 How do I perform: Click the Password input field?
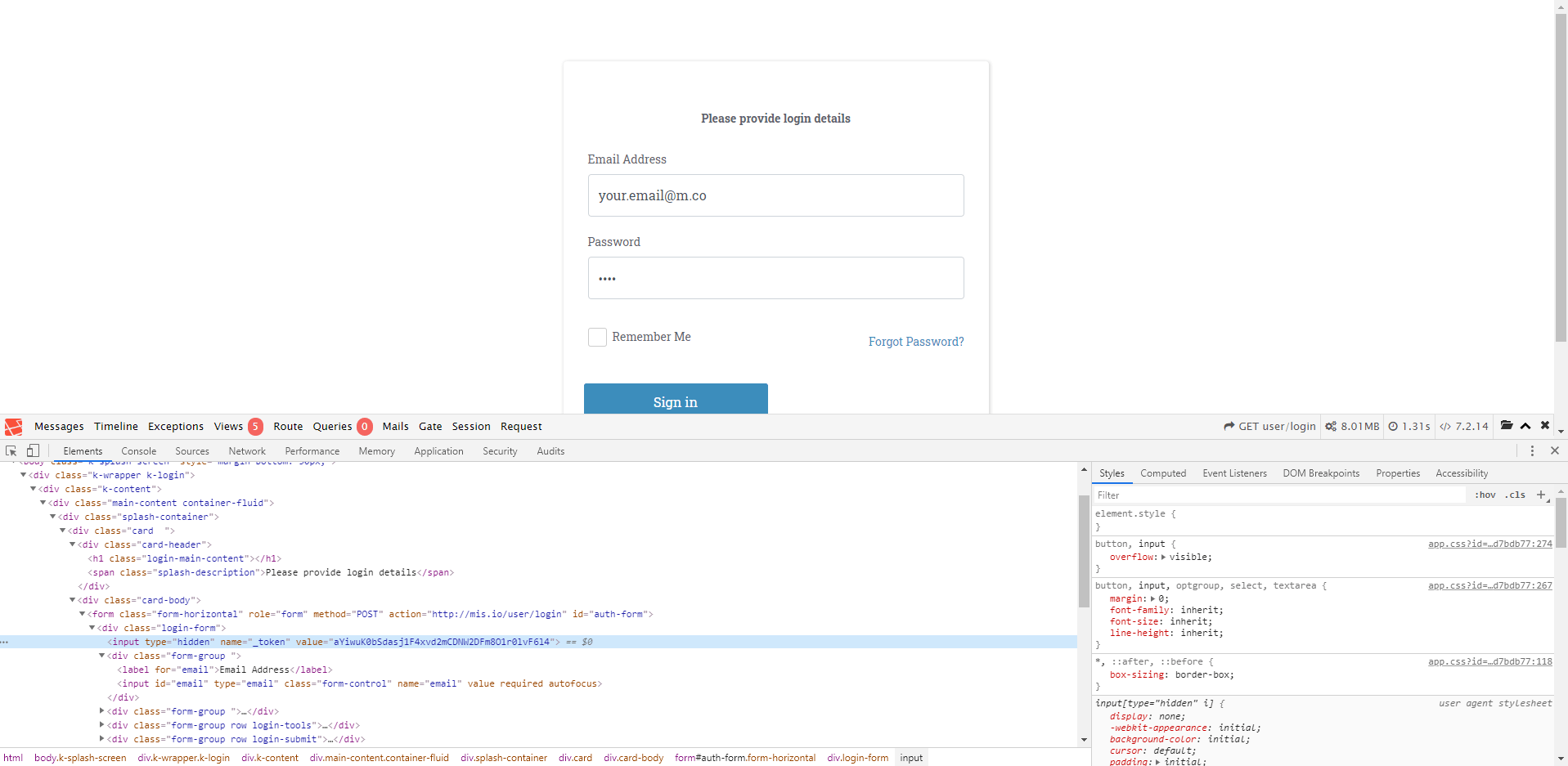pos(775,278)
